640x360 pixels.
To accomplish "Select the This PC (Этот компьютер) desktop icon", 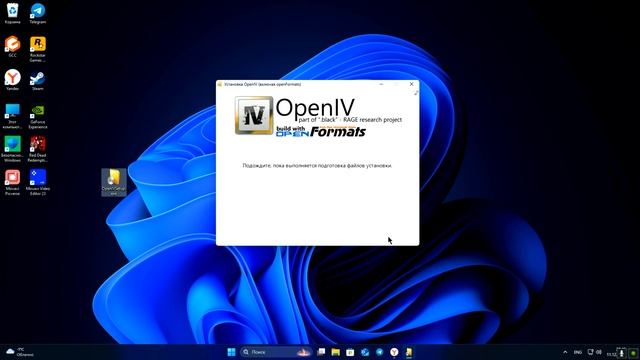I will coord(12,116).
